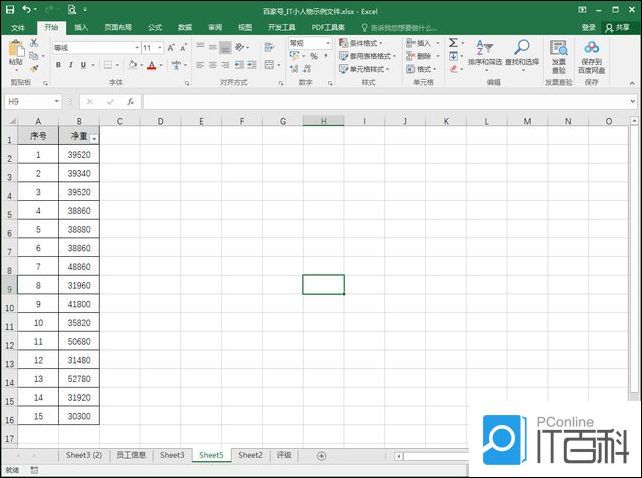Click the Orientation text angle icon

[x=240, y=47]
